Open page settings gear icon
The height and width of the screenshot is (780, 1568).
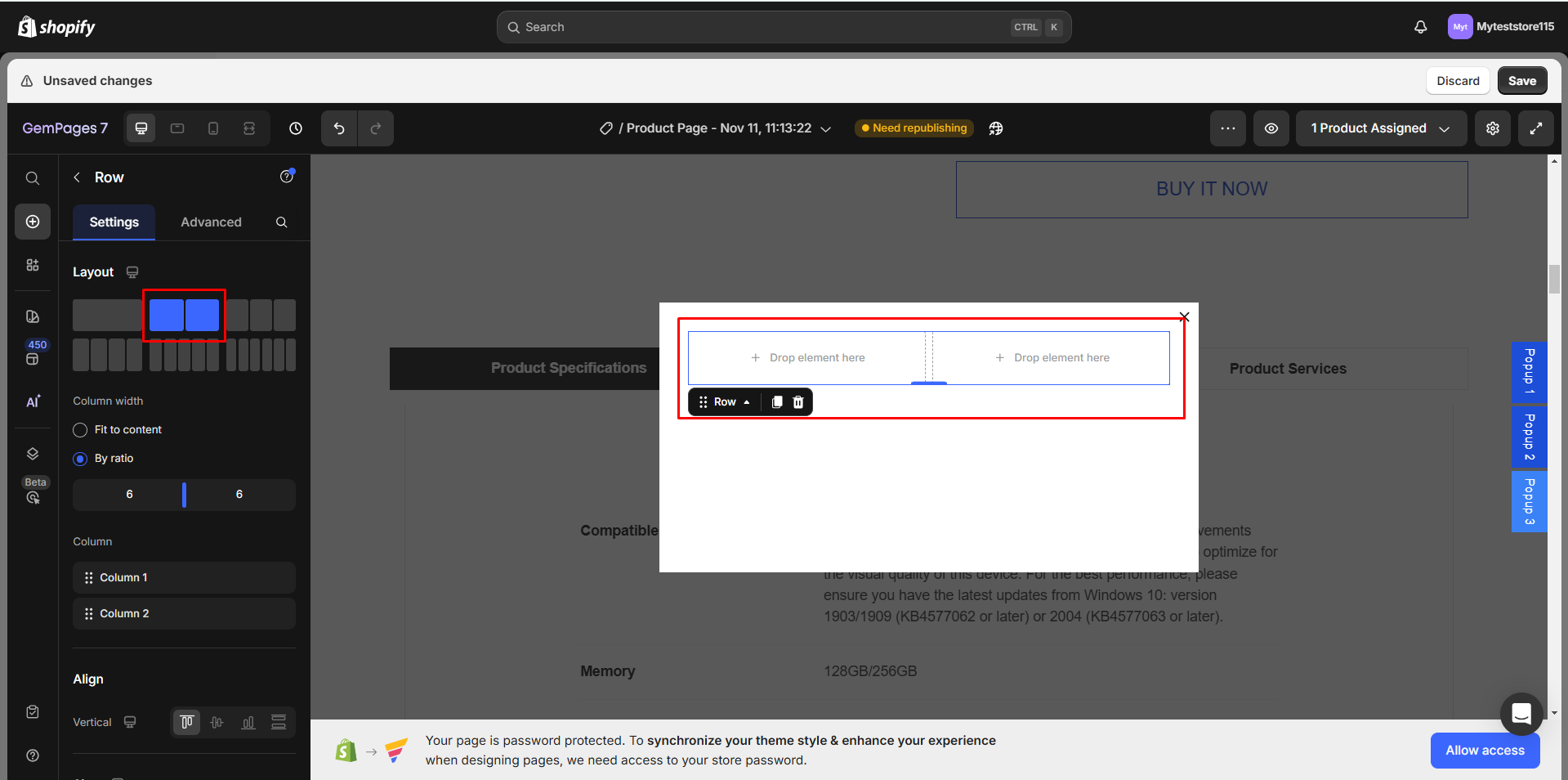pyautogui.click(x=1492, y=128)
